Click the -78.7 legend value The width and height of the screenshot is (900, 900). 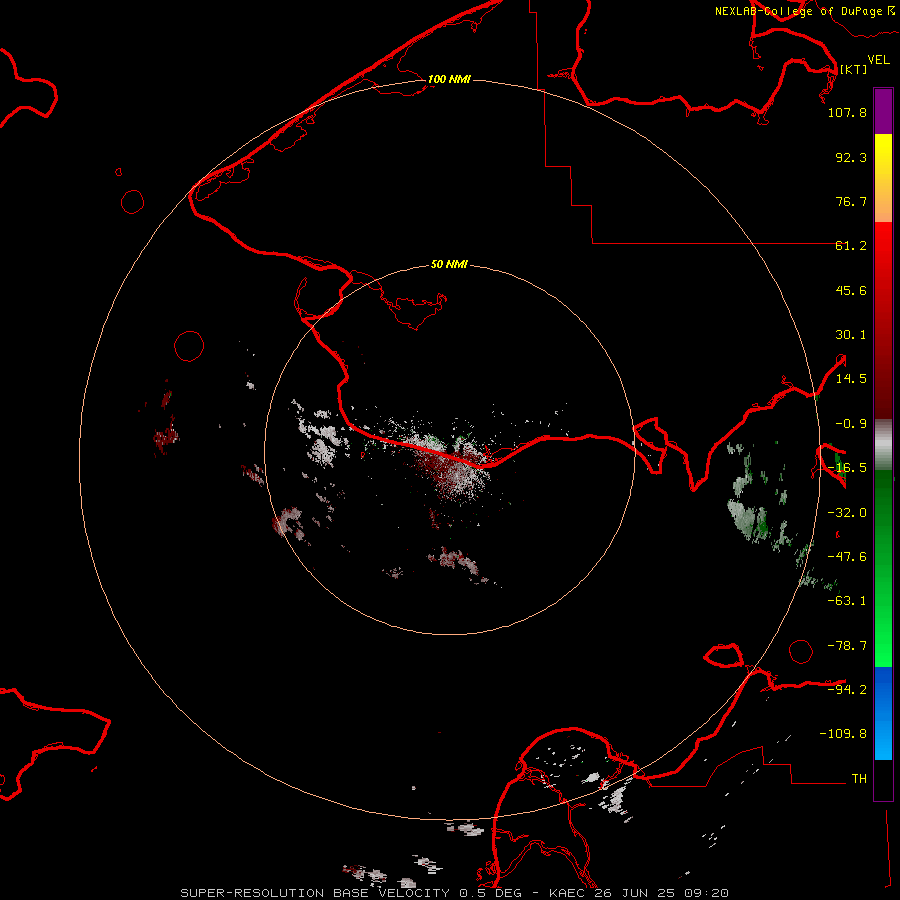click(847, 646)
